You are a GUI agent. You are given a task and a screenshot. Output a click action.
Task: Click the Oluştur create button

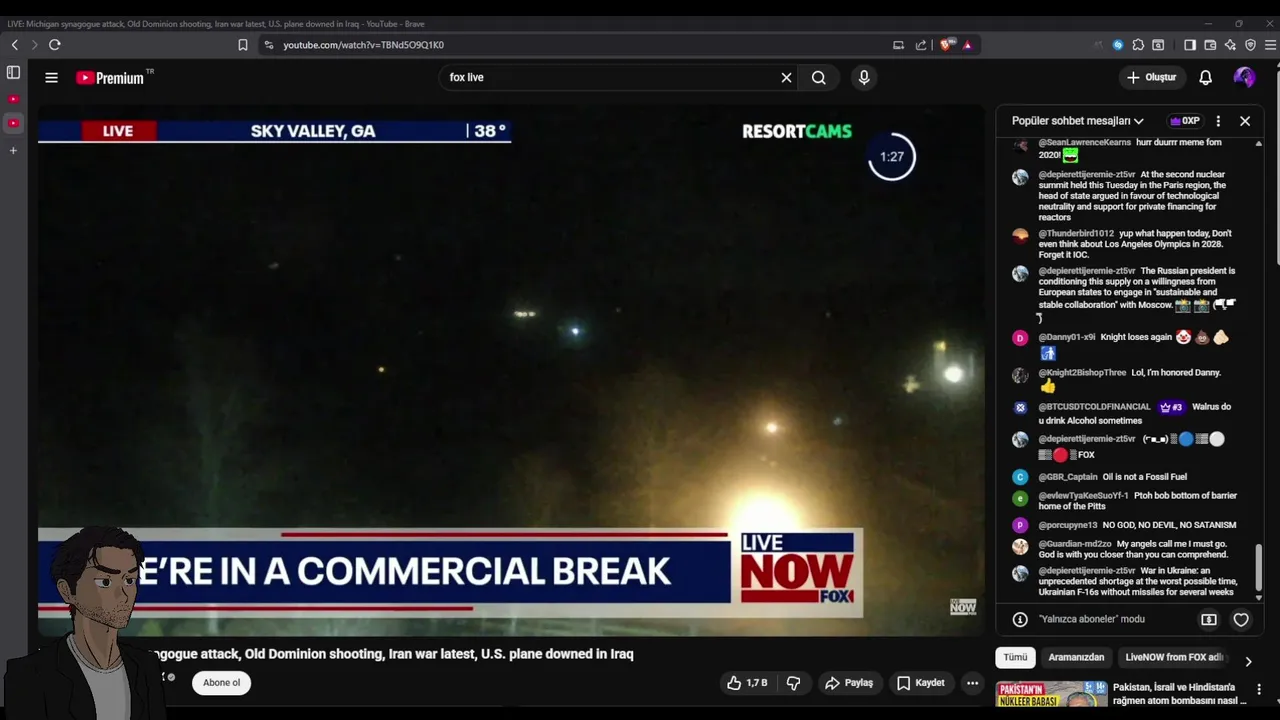coord(1152,77)
